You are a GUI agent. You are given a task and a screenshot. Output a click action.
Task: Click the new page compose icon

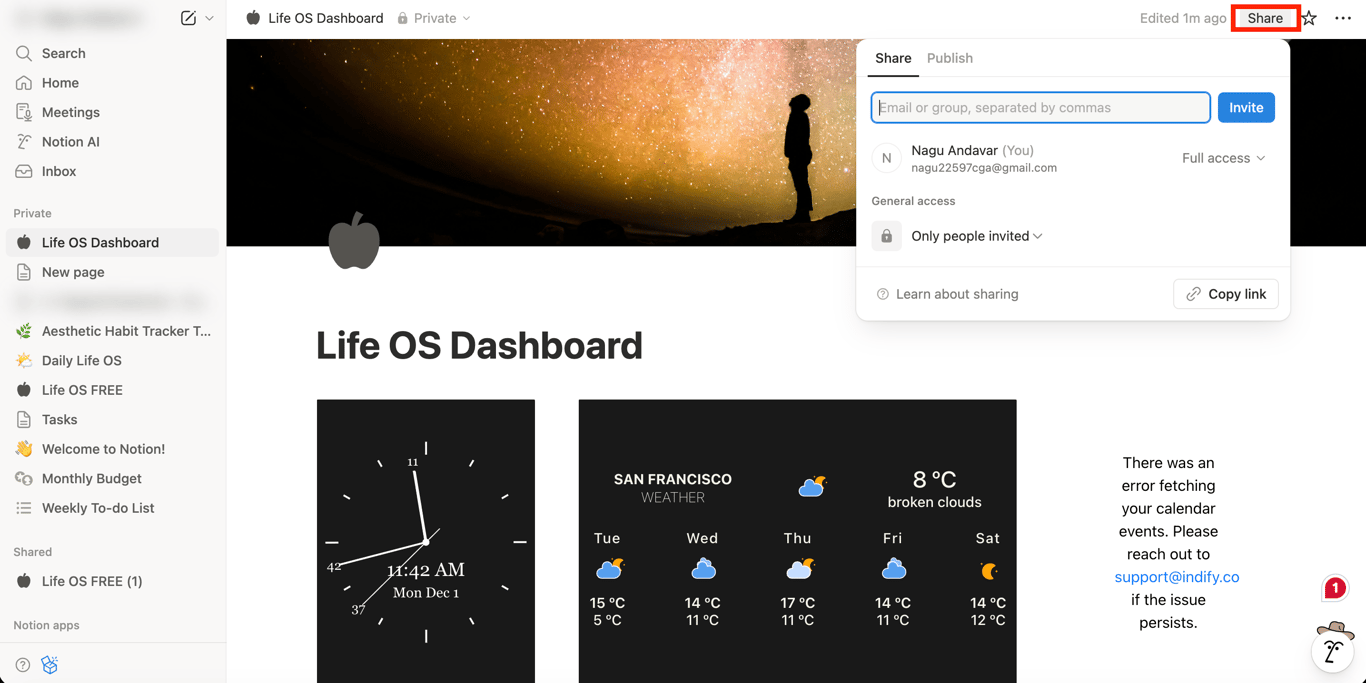tap(189, 17)
